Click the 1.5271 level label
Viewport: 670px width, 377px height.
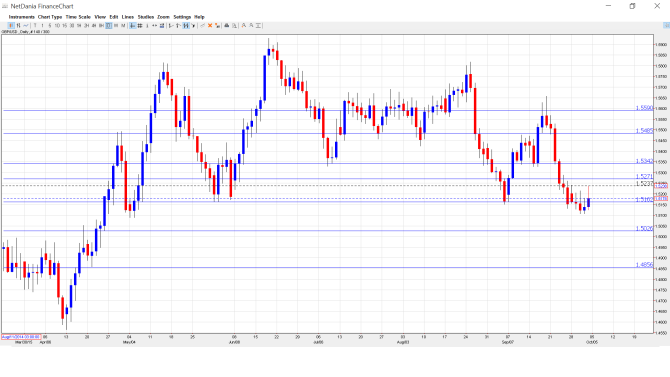[x=644, y=177]
